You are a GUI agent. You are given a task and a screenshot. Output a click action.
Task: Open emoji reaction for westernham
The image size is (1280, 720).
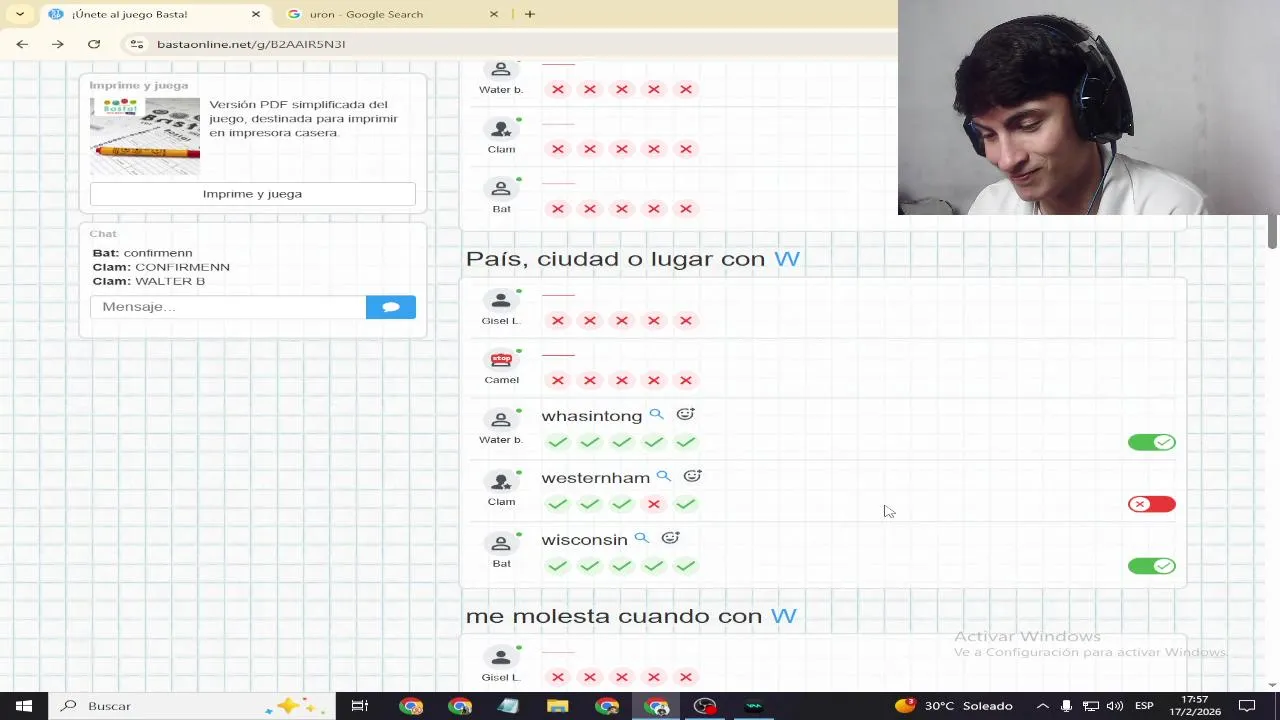pyautogui.click(x=692, y=476)
